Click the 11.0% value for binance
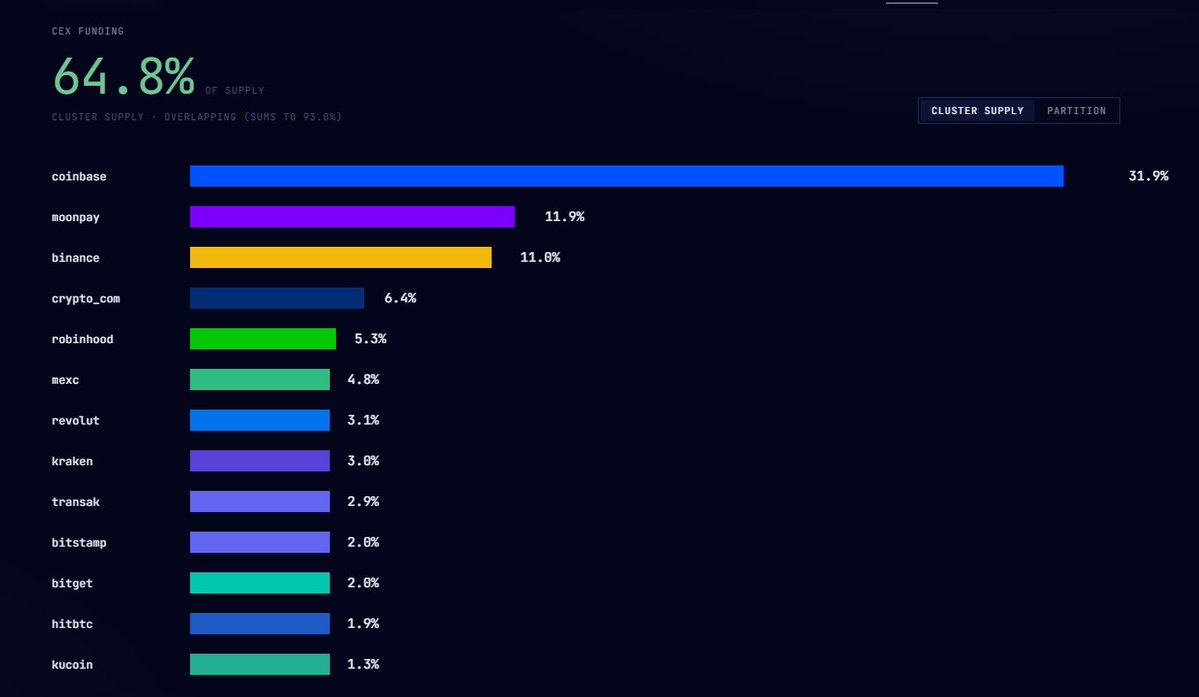 (540, 257)
